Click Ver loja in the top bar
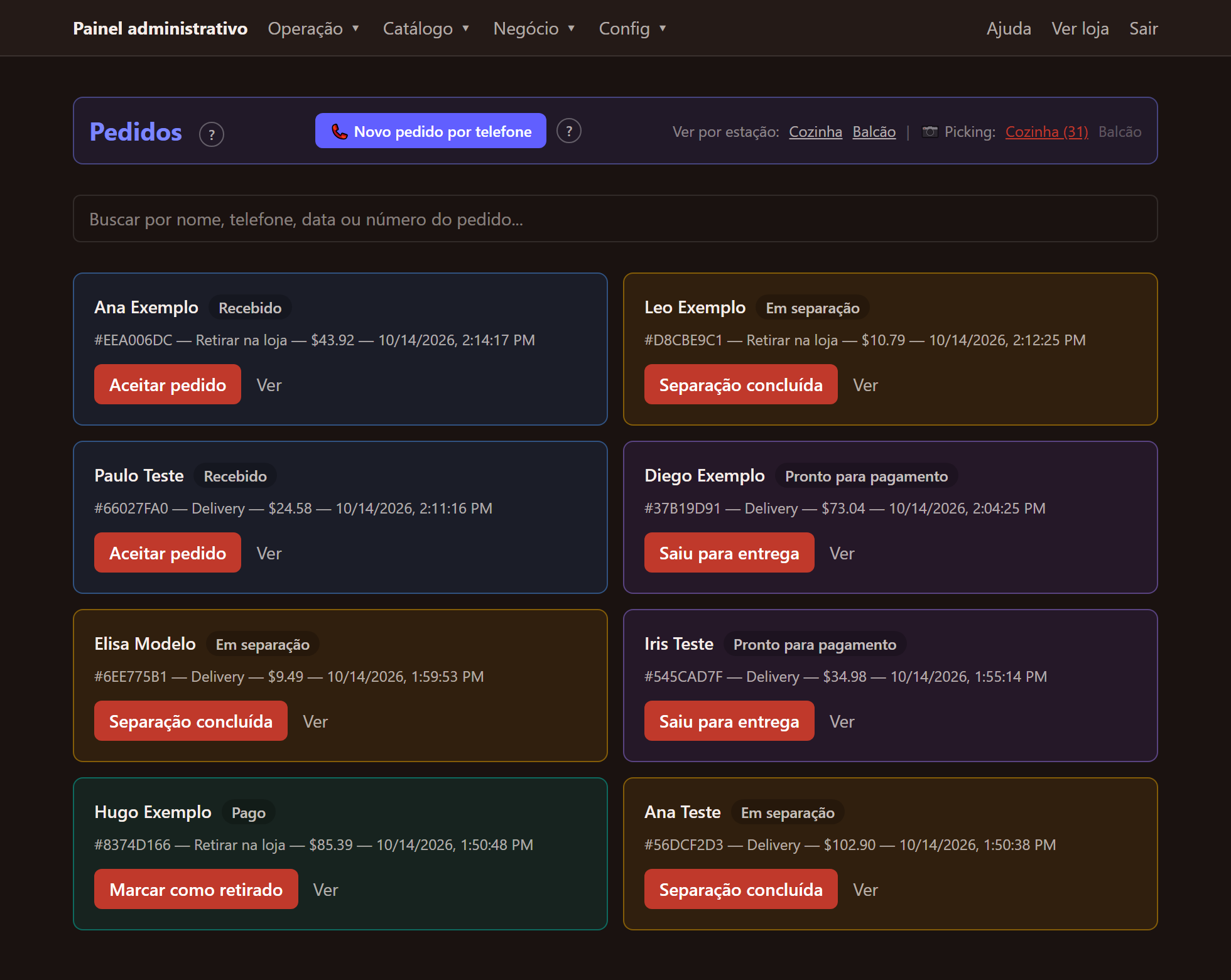1231x980 pixels. point(1080,28)
